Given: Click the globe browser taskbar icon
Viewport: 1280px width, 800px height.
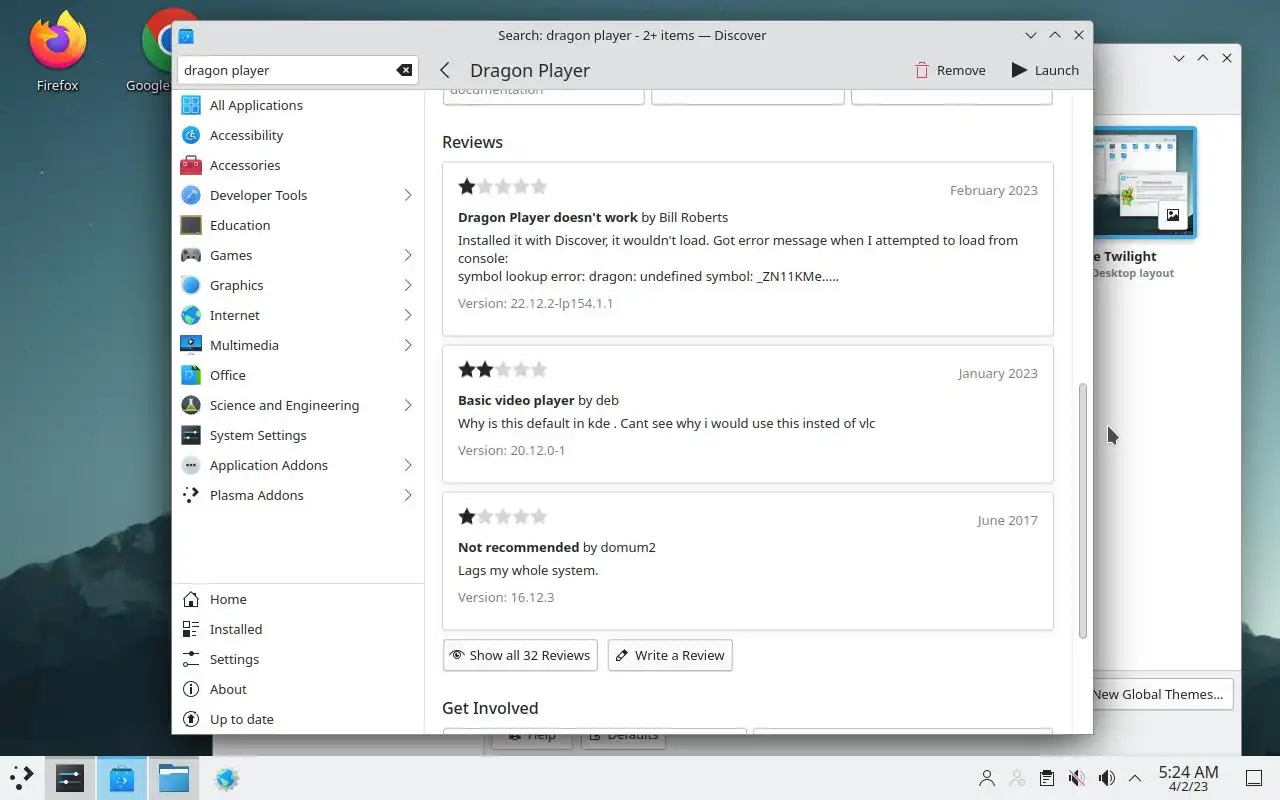Looking at the screenshot, I should [x=227, y=778].
